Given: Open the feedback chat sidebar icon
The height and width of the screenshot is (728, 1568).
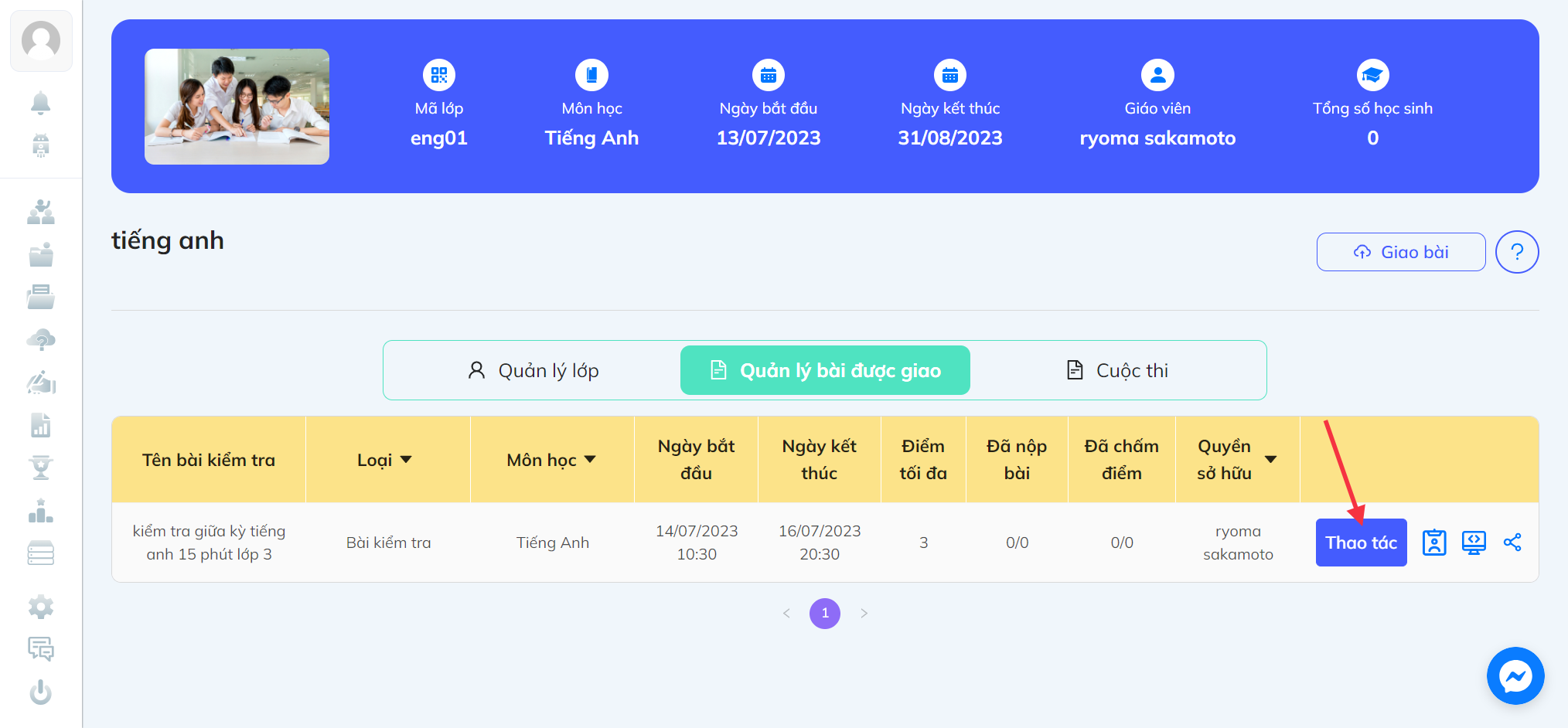Looking at the screenshot, I should (40, 649).
